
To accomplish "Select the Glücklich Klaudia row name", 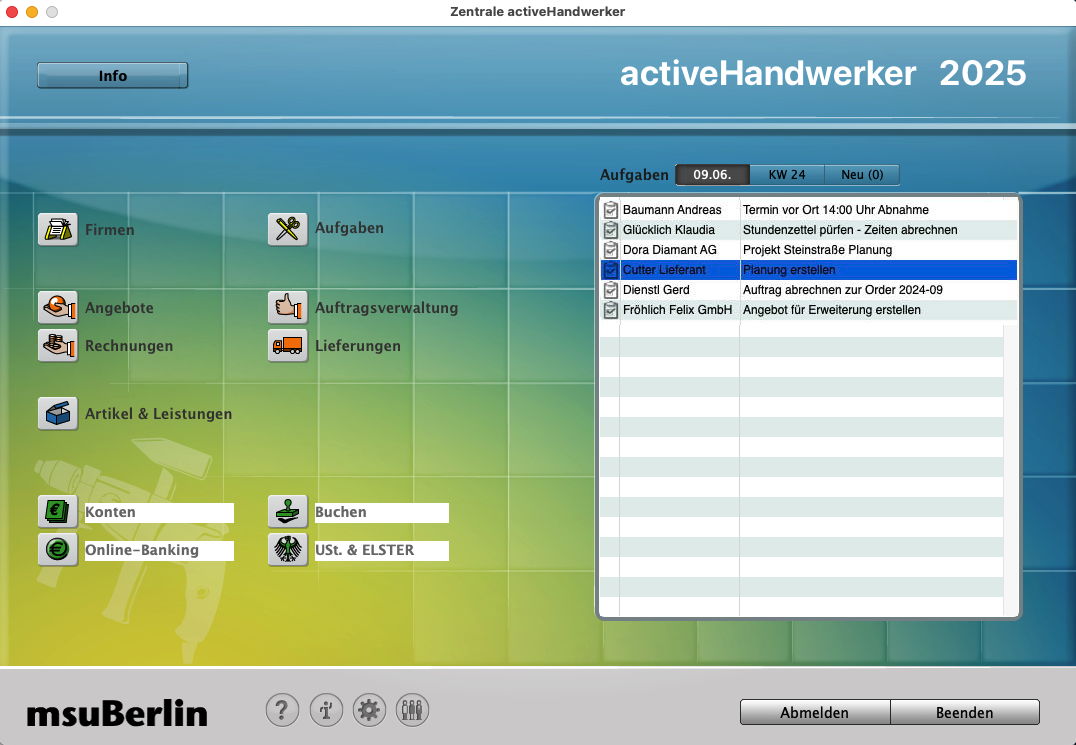I will tap(668, 230).
